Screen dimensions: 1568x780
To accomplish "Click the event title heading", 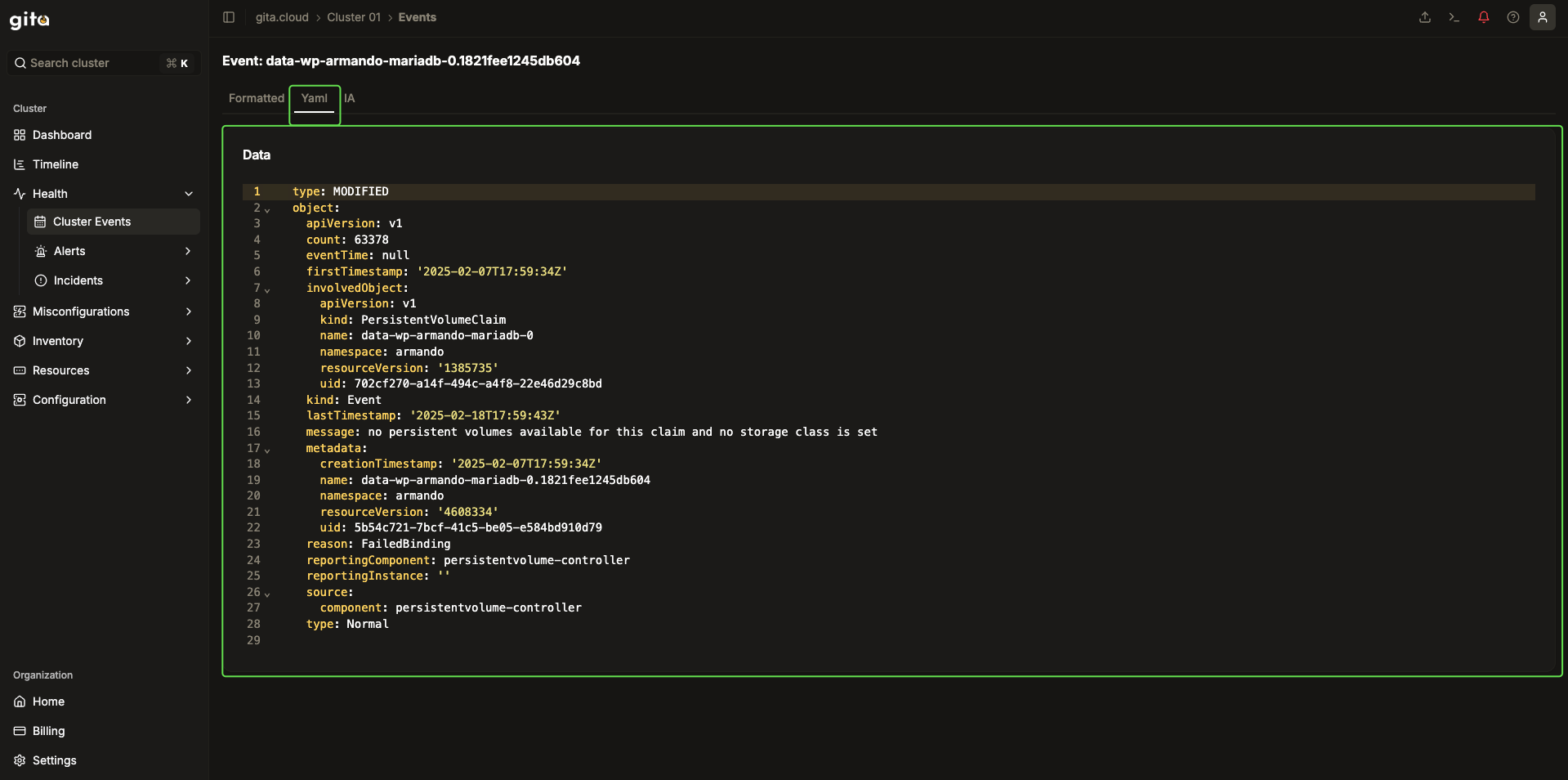I will [x=401, y=61].
